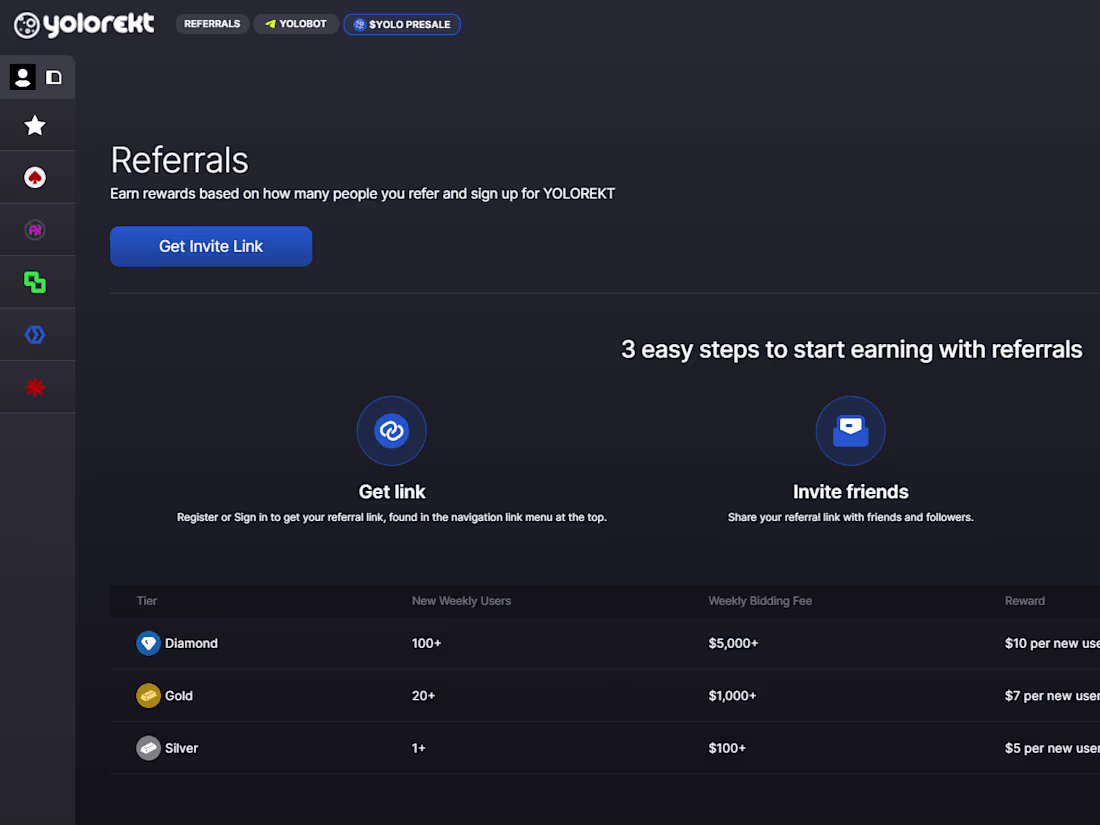Viewport: 1100px width, 825px height.
Task: Go to the YOLOBOT nav item
Action: tap(296, 24)
